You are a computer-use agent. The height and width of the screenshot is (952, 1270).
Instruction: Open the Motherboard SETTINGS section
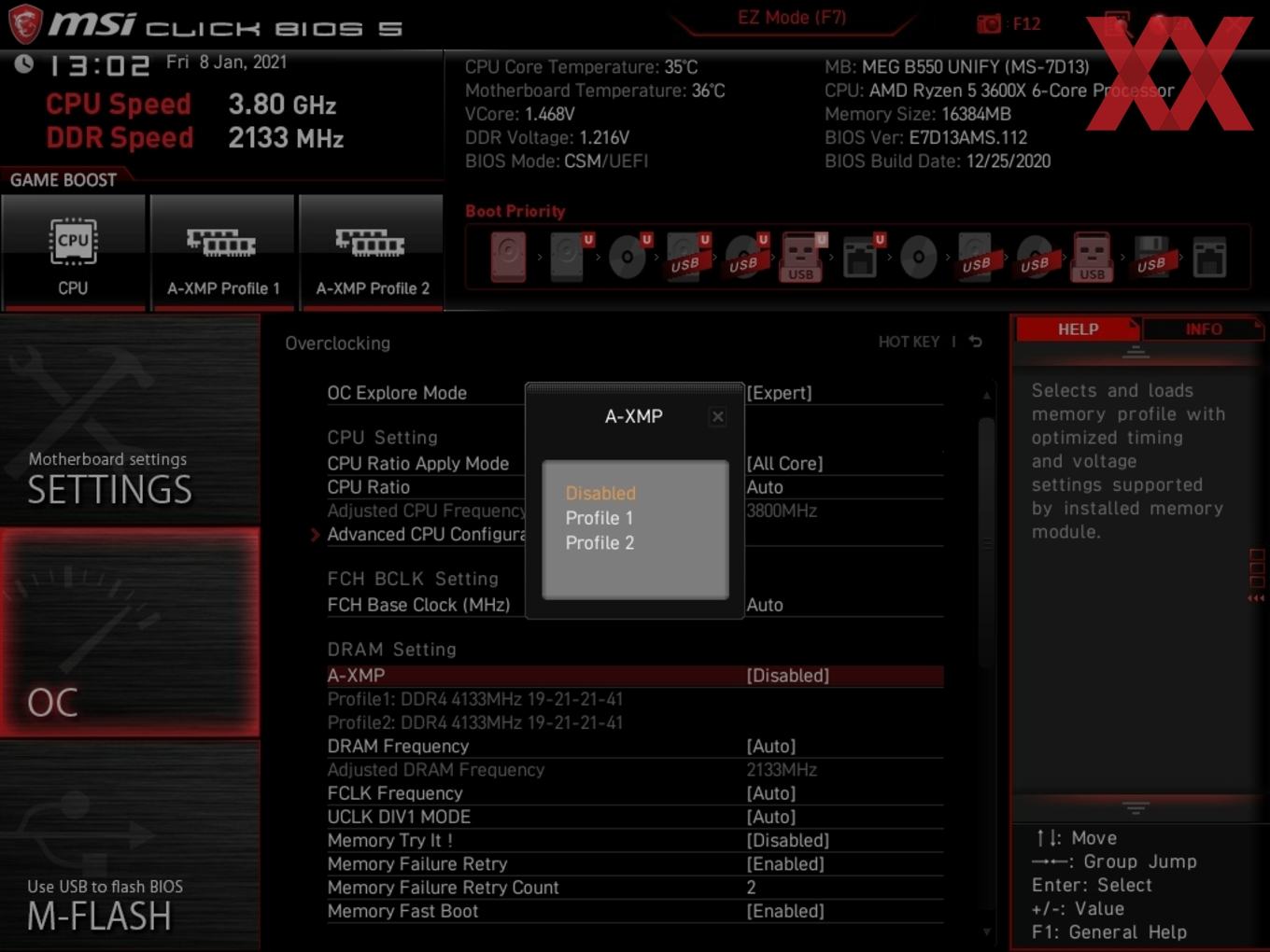[x=130, y=420]
